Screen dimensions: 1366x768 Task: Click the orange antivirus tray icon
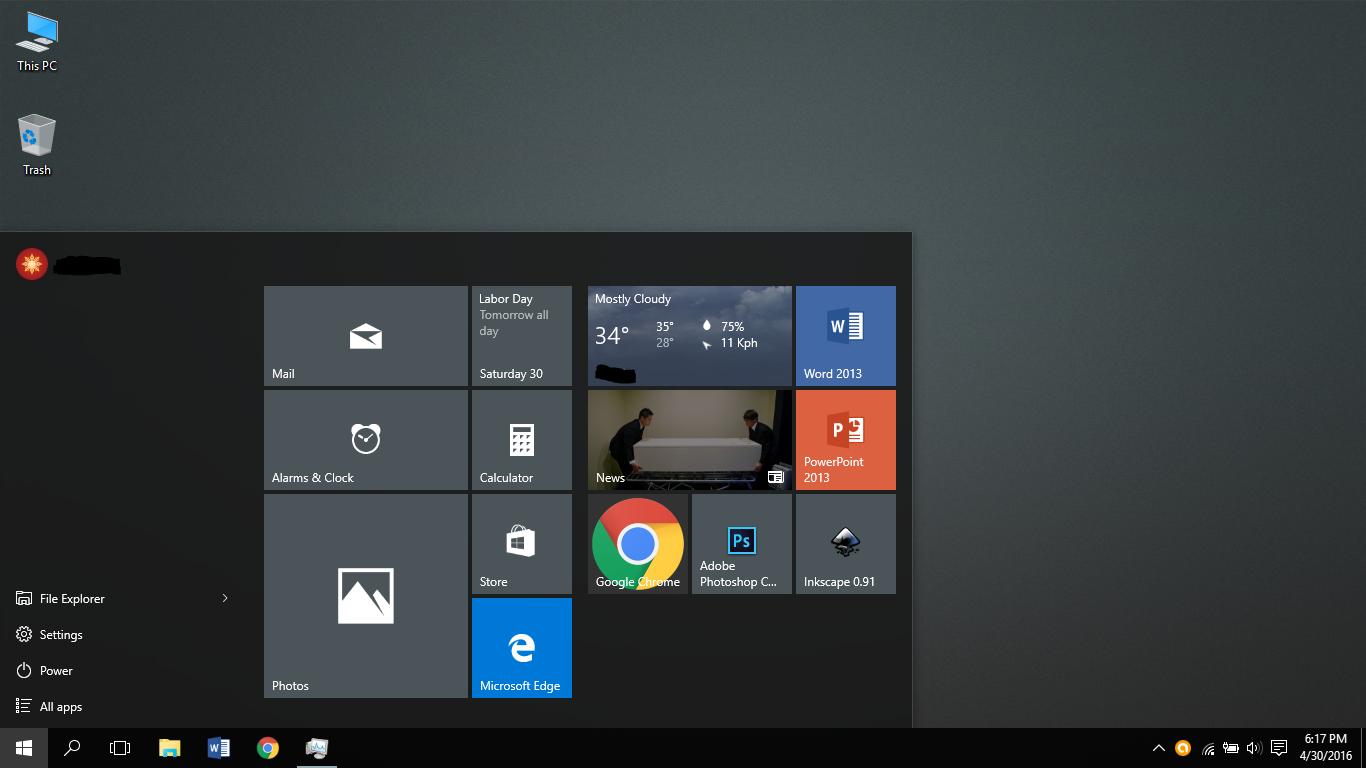(x=1183, y=748)
